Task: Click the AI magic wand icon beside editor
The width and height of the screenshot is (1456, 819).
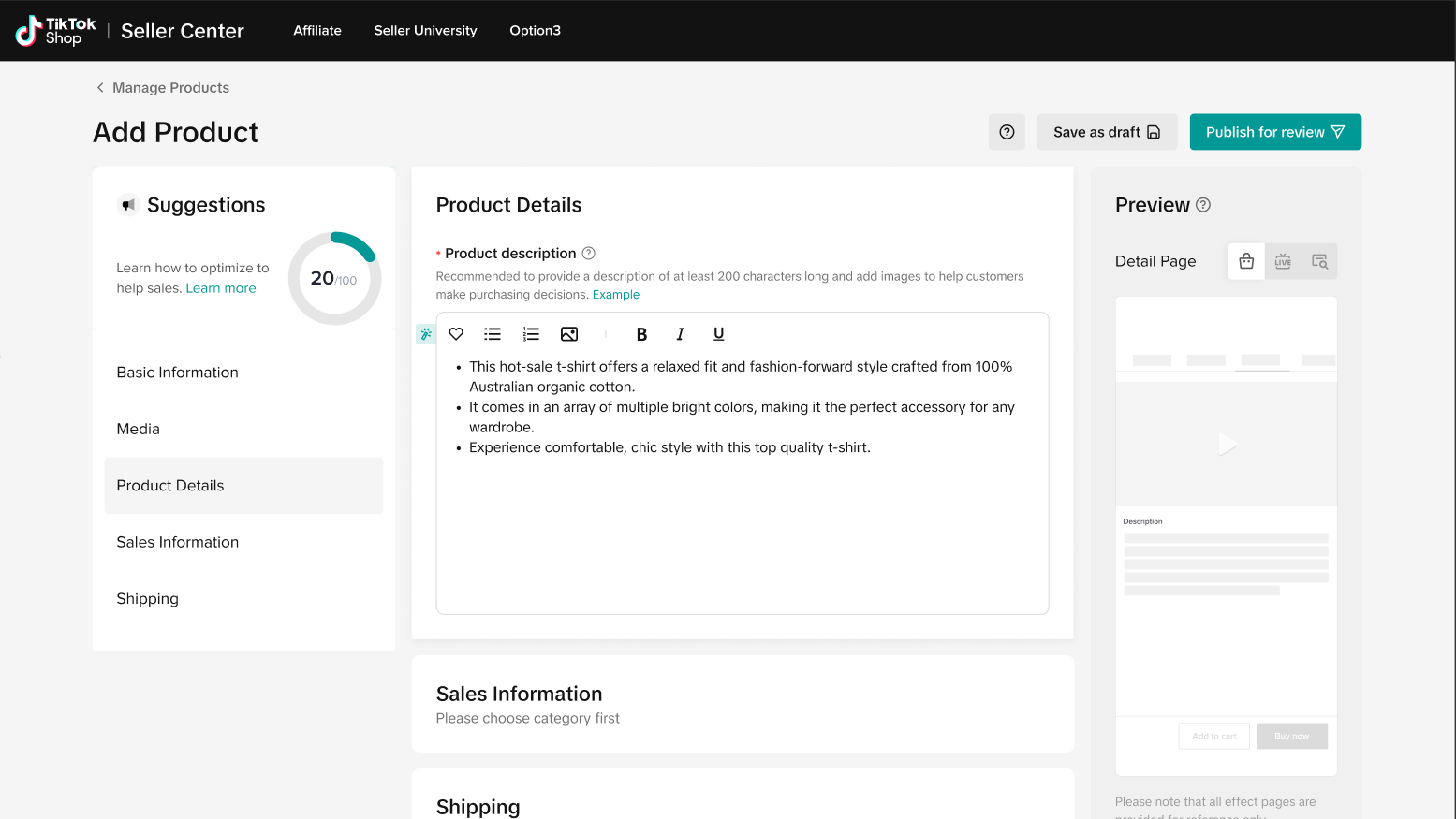Action: coord(426,334)
